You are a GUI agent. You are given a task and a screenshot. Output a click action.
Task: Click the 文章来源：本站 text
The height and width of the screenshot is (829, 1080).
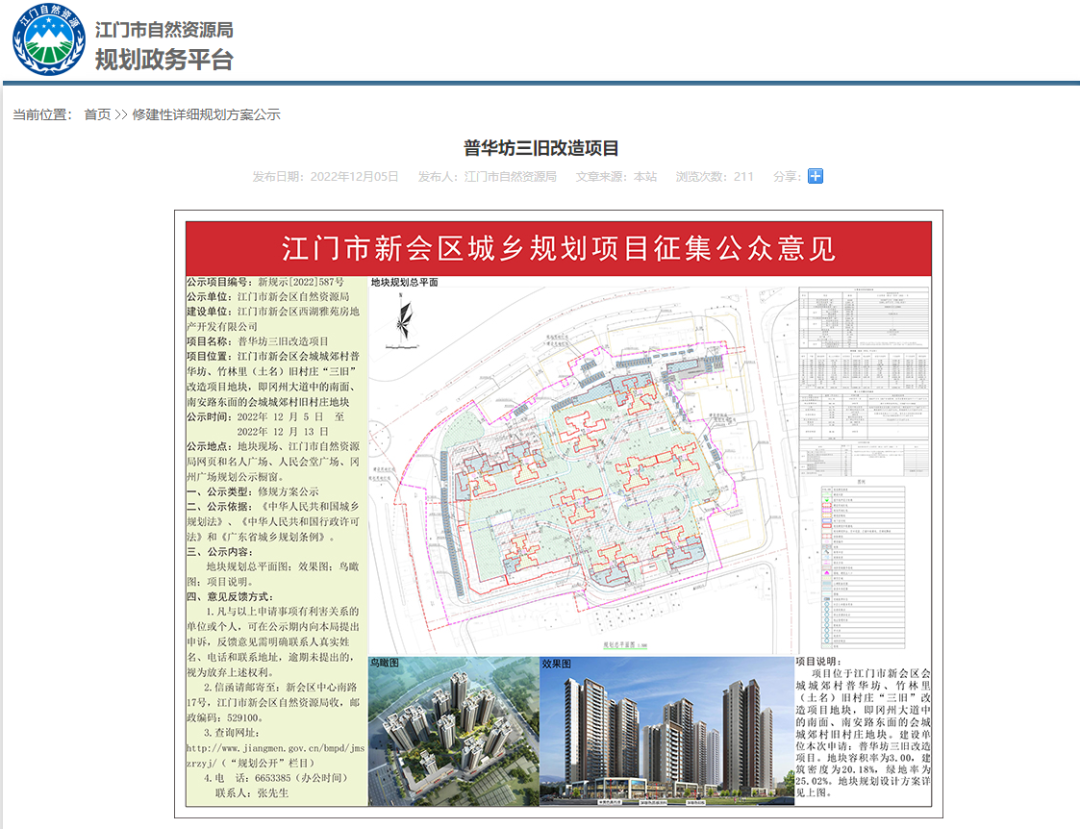pyautogui.click(x=616, y=176)
